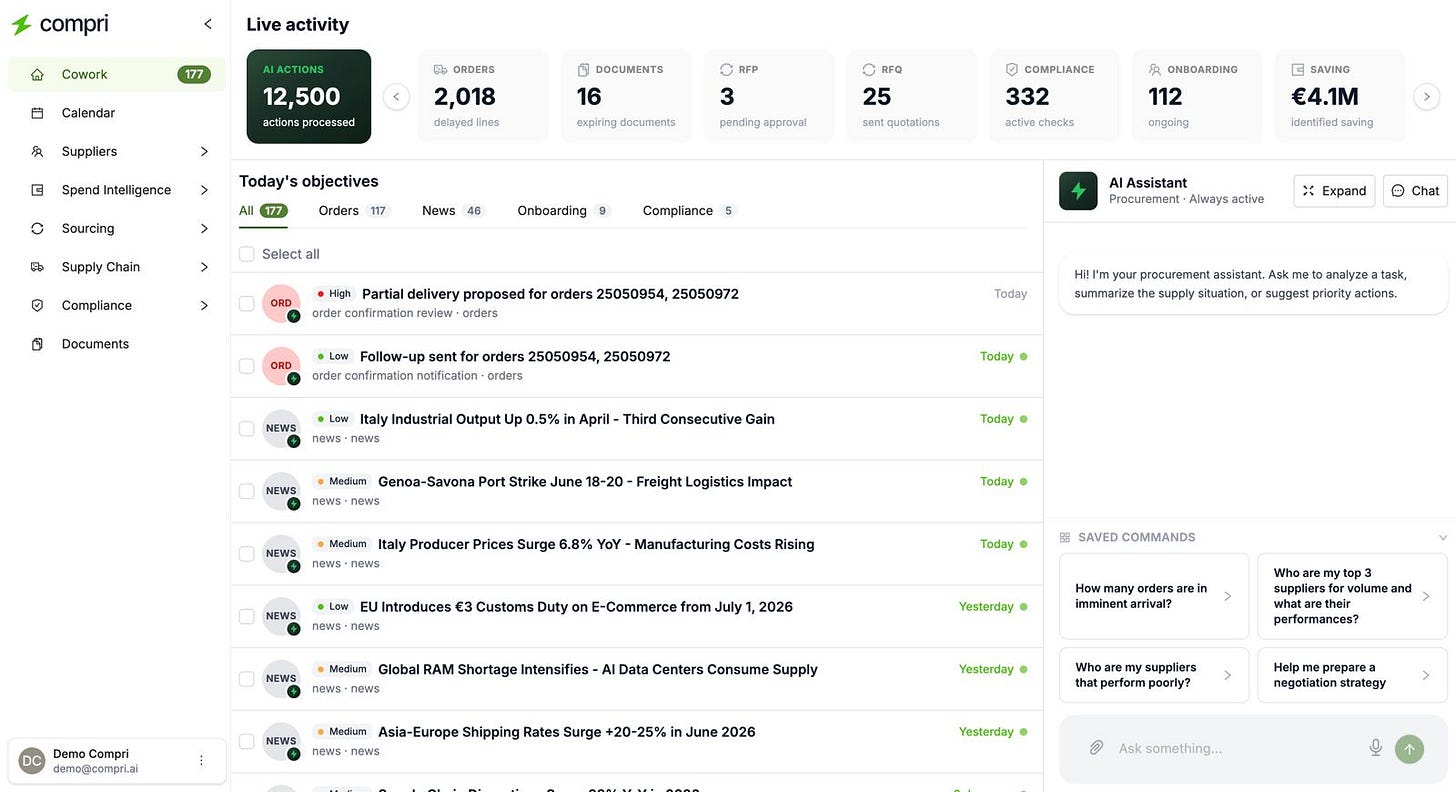Screen dimensions: 1456x792
Task: Click the paperclip attach icon
Action: click(1096, 748)
